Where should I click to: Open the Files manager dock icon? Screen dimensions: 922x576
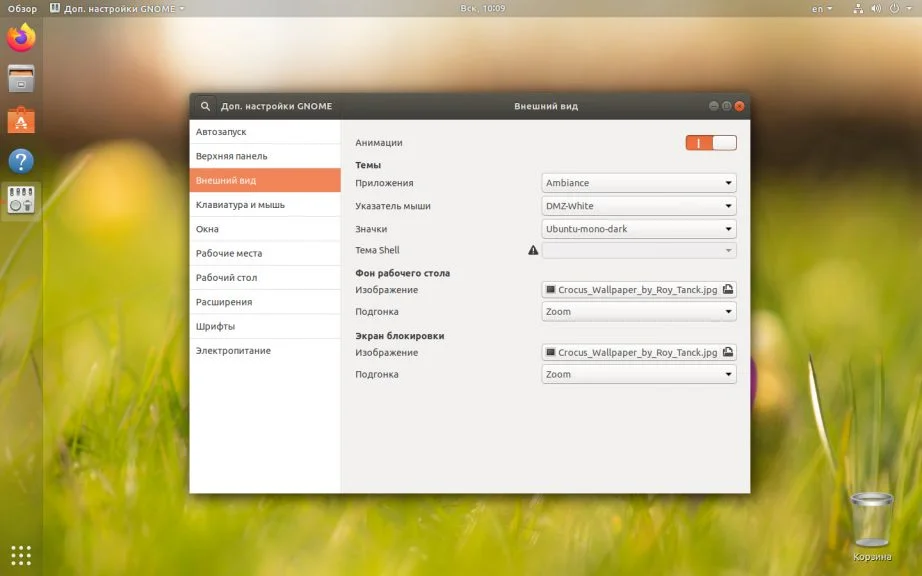pyautogui.click(x=21, y=79)
